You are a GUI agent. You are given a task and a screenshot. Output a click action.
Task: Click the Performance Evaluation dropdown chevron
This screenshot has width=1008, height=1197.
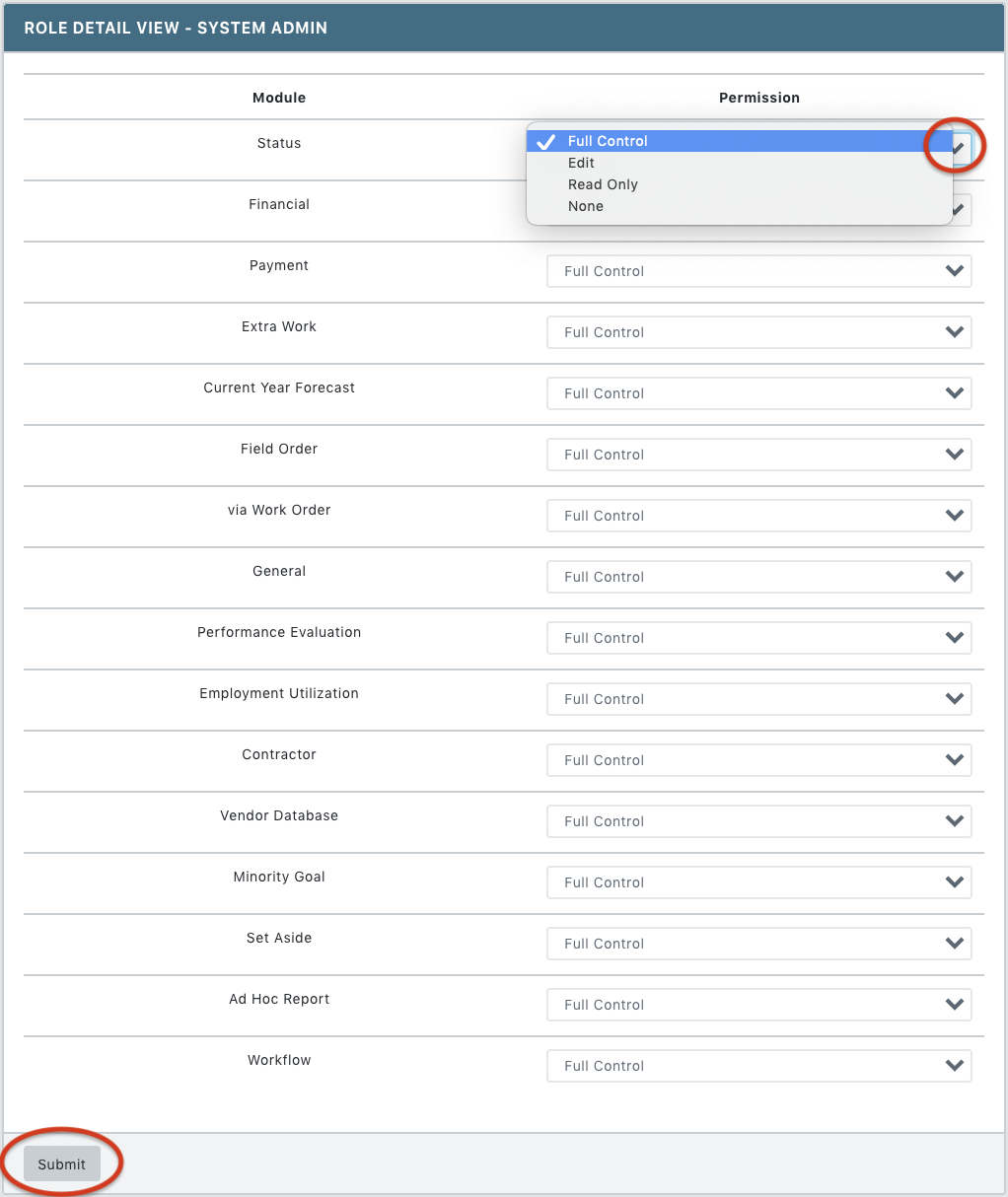pyautogui.click(x=954, y=638)
